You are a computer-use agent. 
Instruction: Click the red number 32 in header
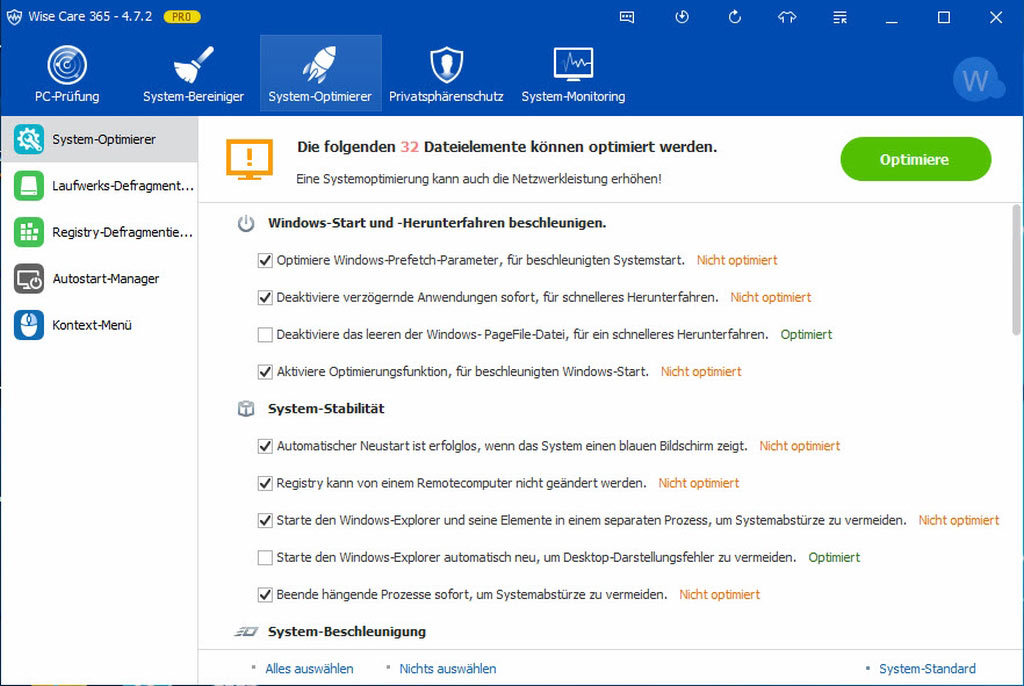coord(409,147)
